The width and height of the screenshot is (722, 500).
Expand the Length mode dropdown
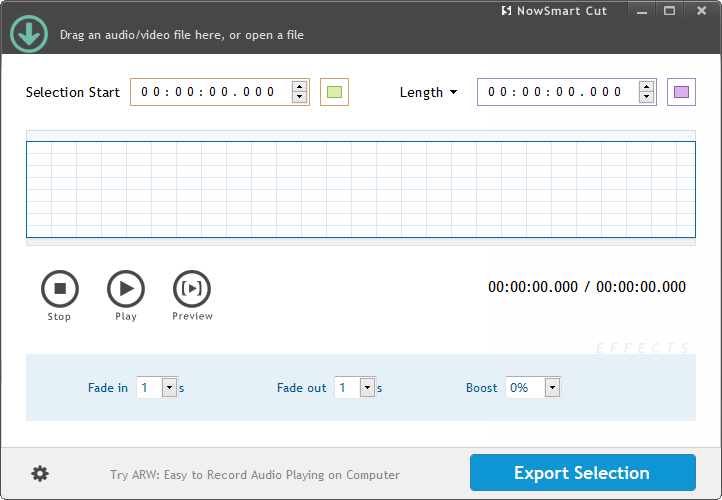pyautogui.click(x=428, y=93)
